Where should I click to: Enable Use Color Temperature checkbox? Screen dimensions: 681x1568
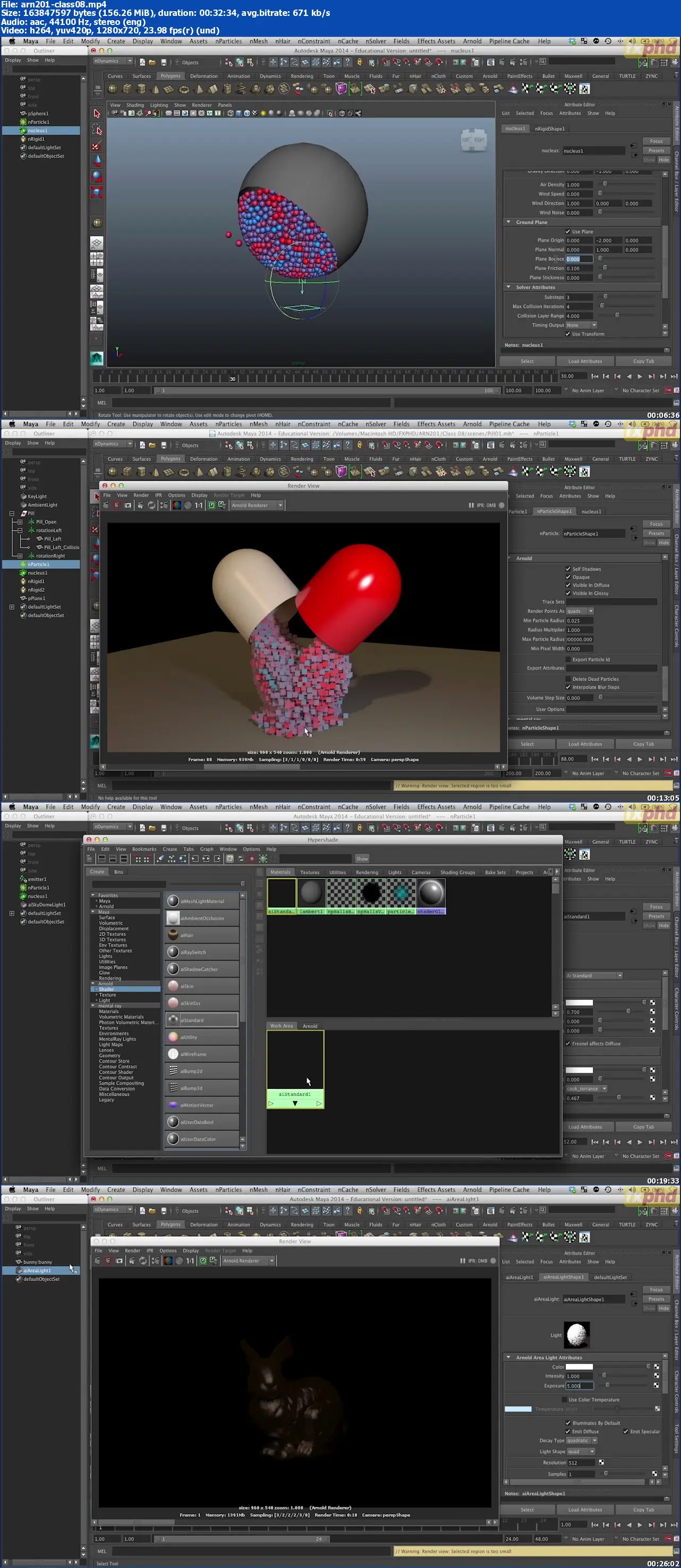pyautogui.click(x=564, y=1399)
